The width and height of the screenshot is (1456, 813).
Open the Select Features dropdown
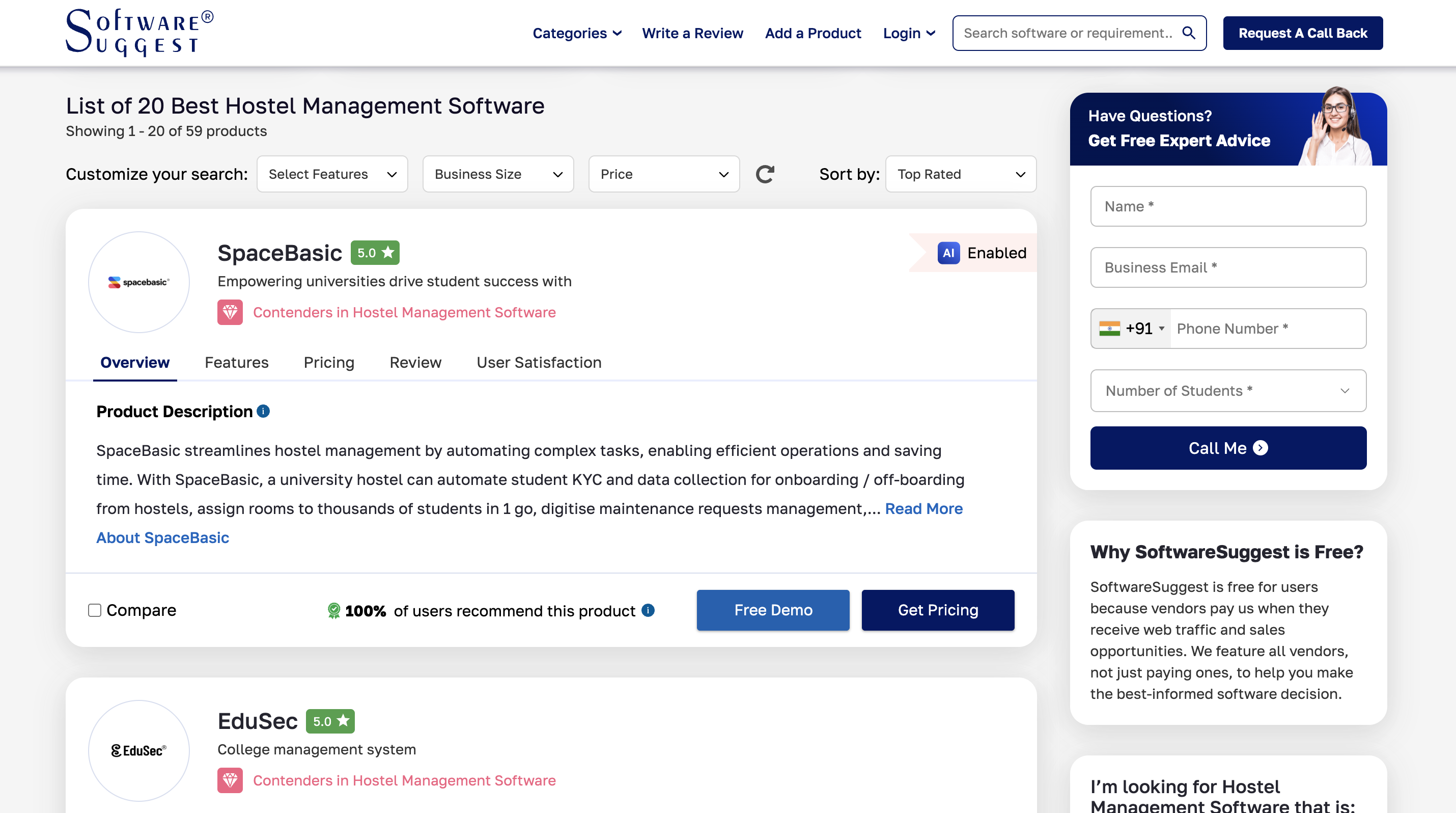point(332,174)
